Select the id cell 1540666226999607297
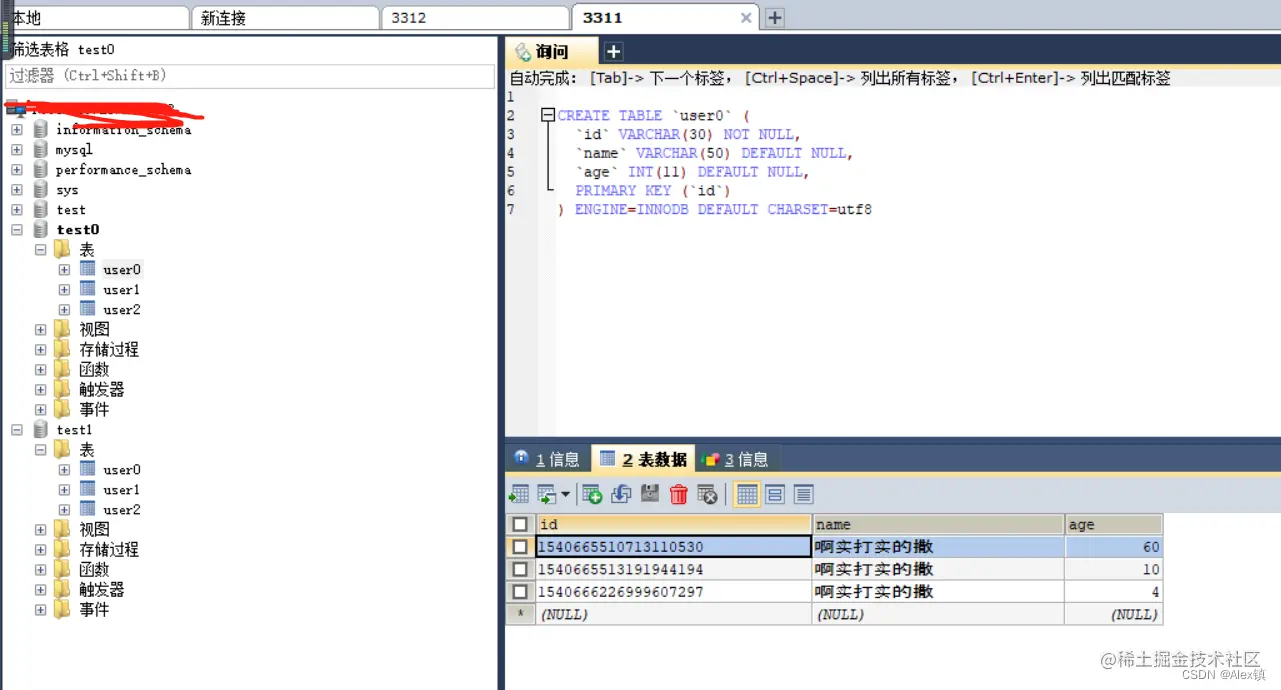 (x=674, y=592)
